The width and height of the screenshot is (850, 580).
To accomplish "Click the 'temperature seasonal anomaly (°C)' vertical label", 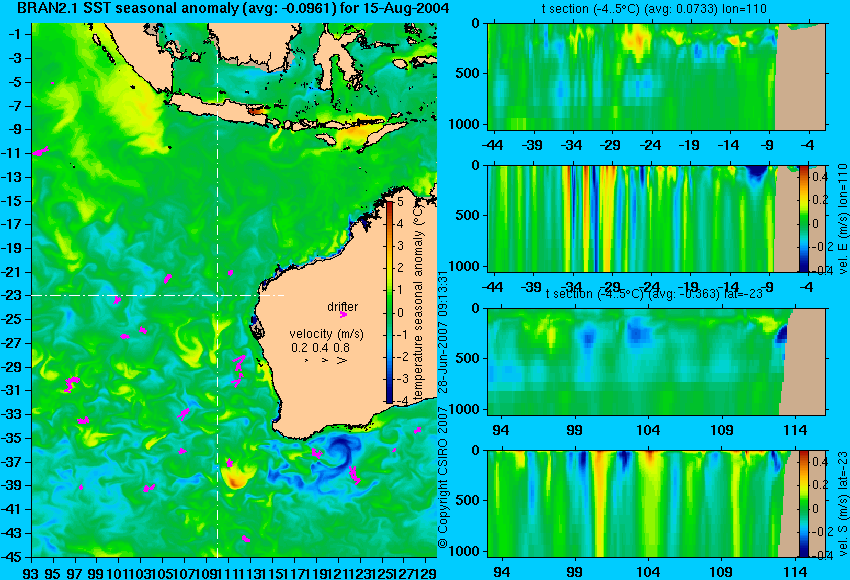I will pyautogui.click(x=418, y=302).
